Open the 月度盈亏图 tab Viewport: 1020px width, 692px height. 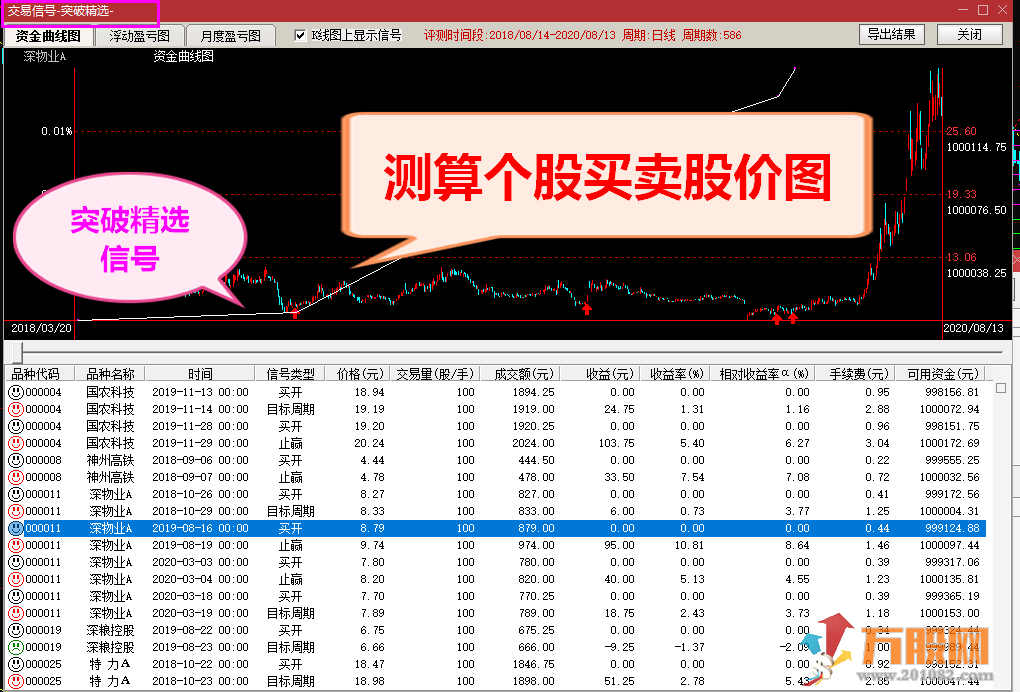pos(230,36)
